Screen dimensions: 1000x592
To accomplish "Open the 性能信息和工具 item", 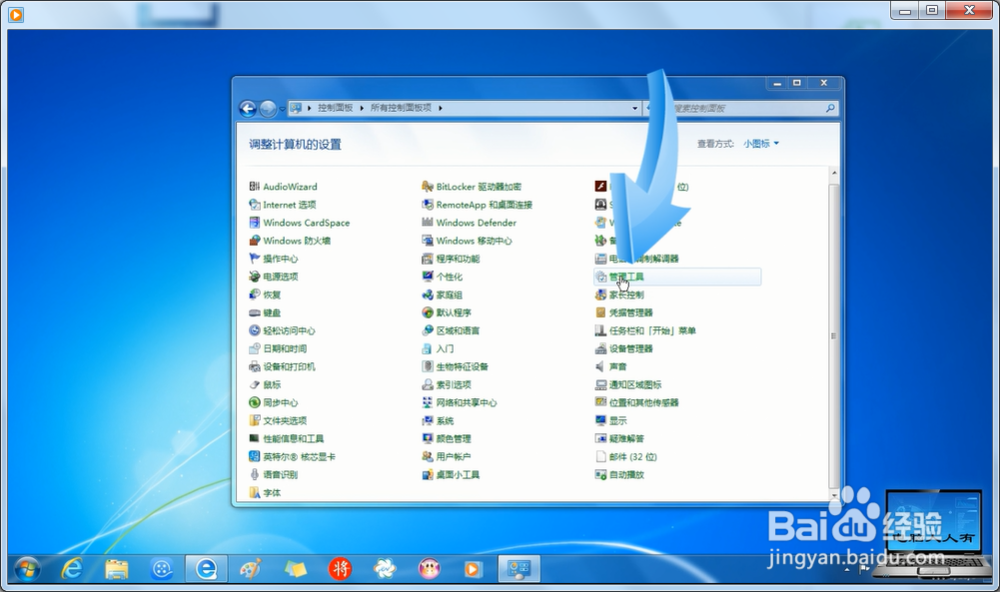I will [x=286, y=438].
